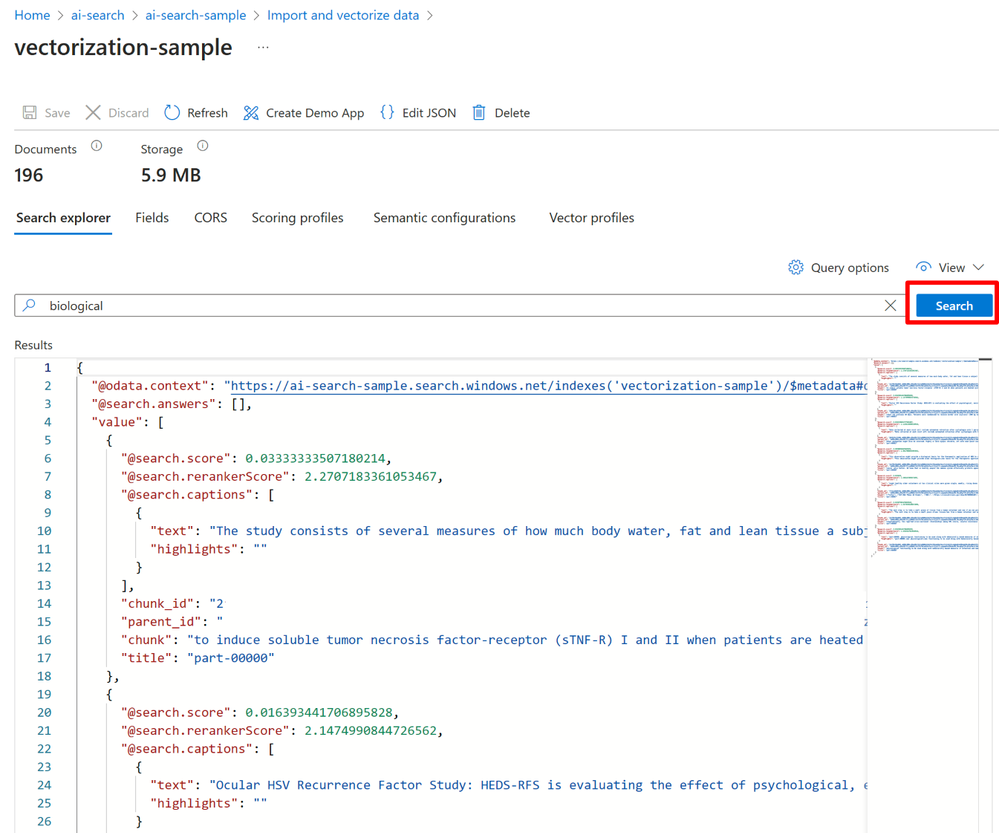This screenshot has height=833, width=999.
Task: Click the Create Demo App icon
Action: point(251,113)
